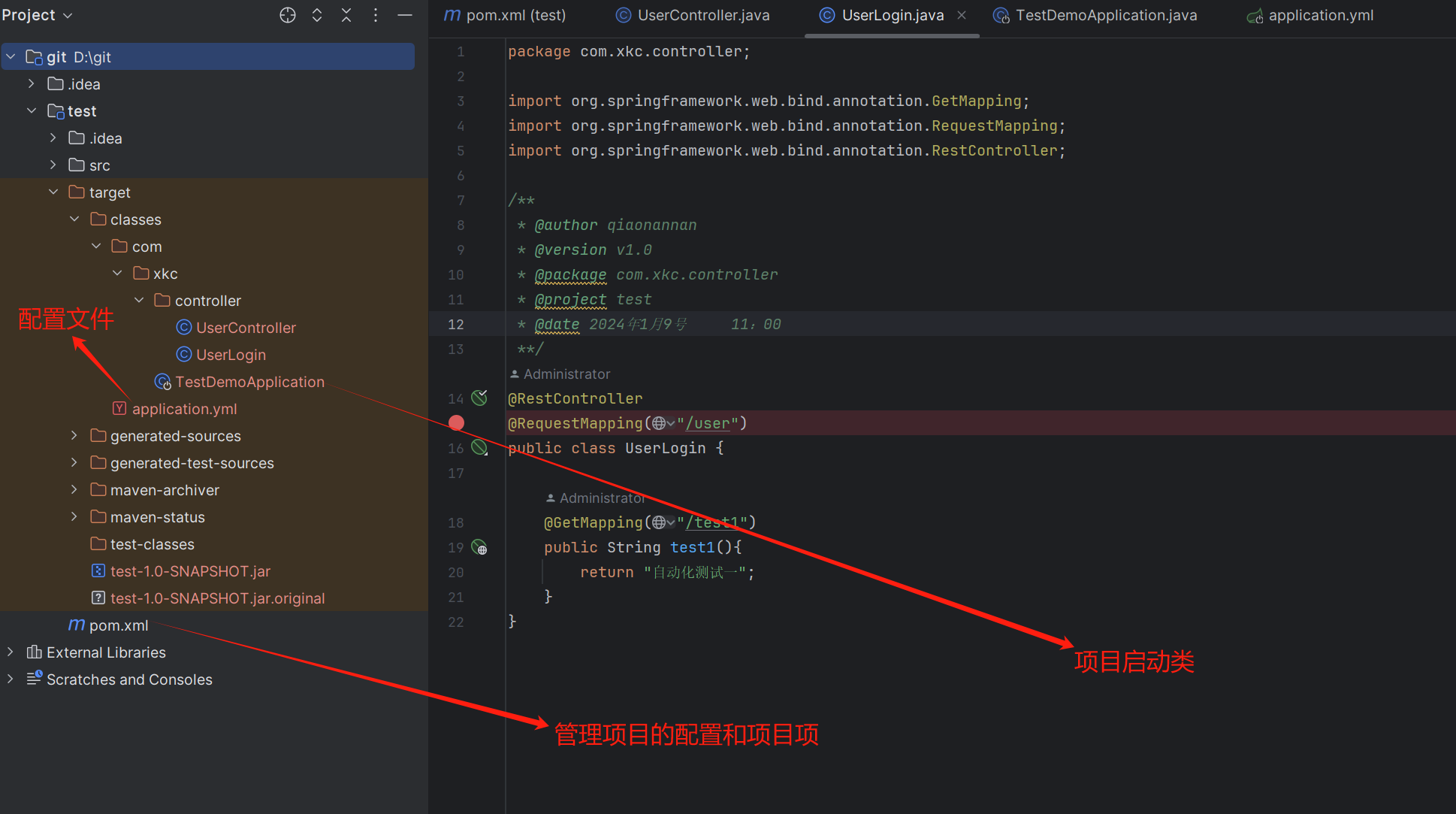The image size is (1456, 814).
Task: Toggle the red breakpoint on @RequestMapping line
Action: coord(456,423)
